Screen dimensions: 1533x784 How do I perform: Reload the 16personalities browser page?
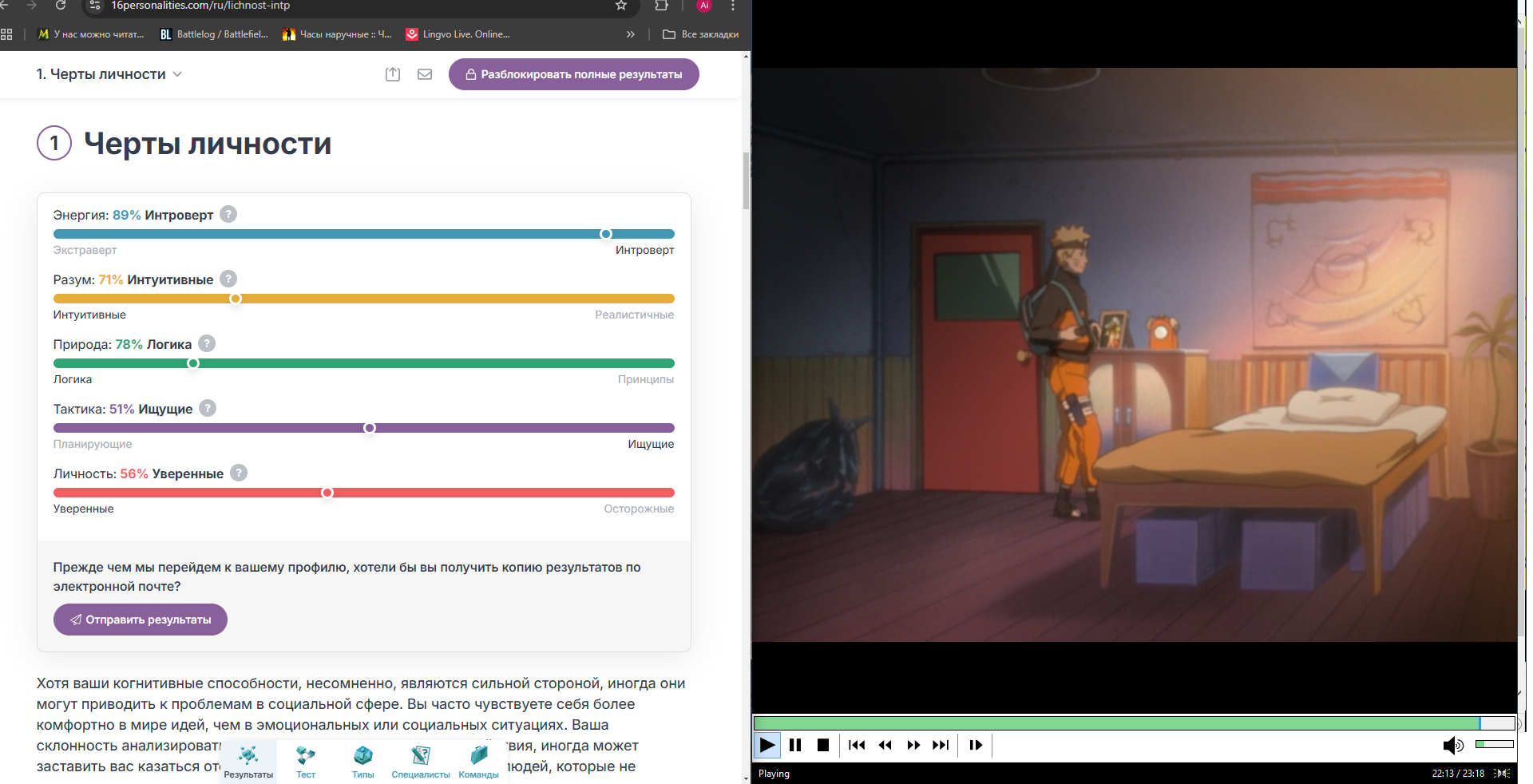(61, 6)
